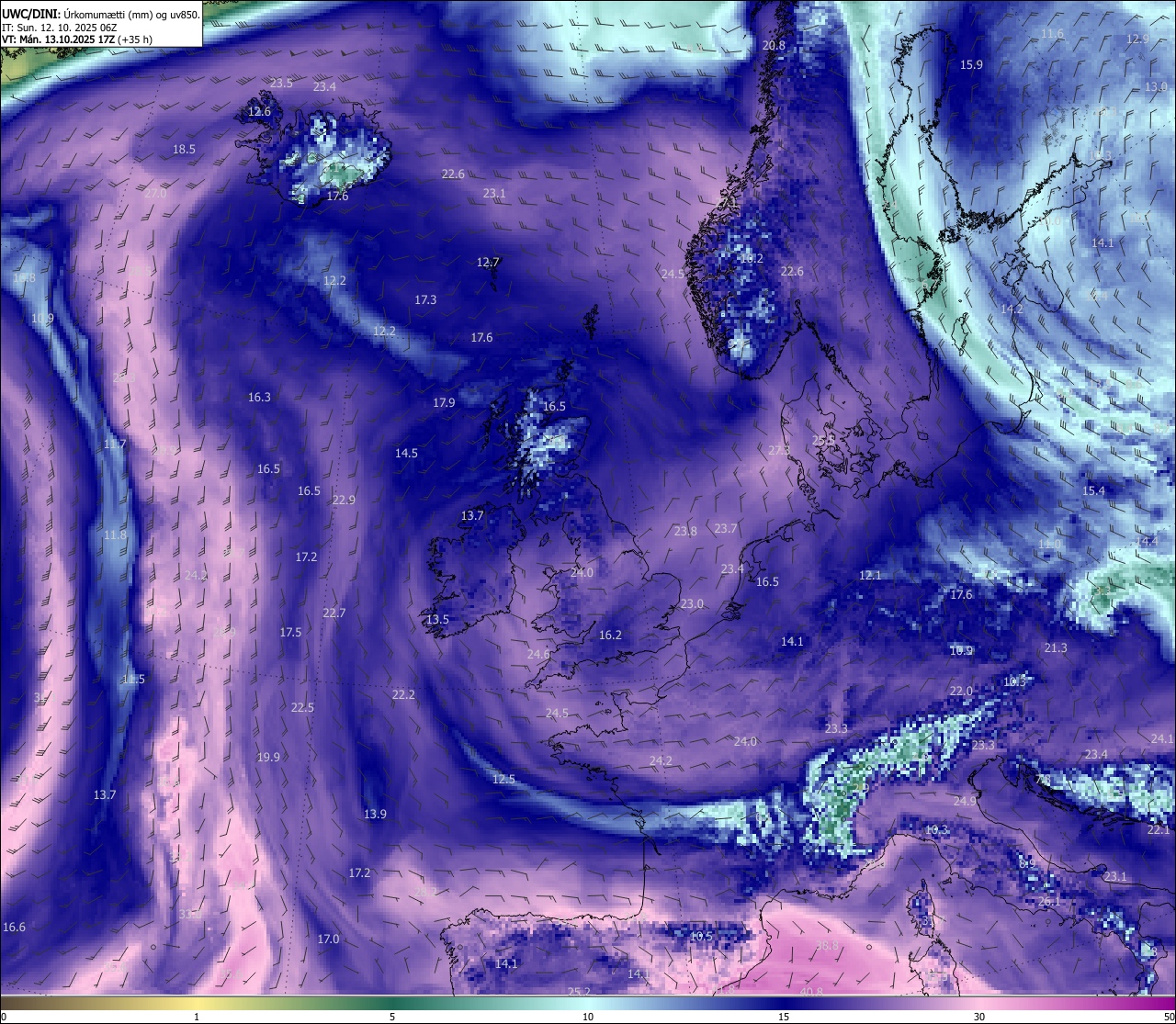Click the map value 12.1
This screenshot has height=1024, width=1176.
tap(870, 575)
